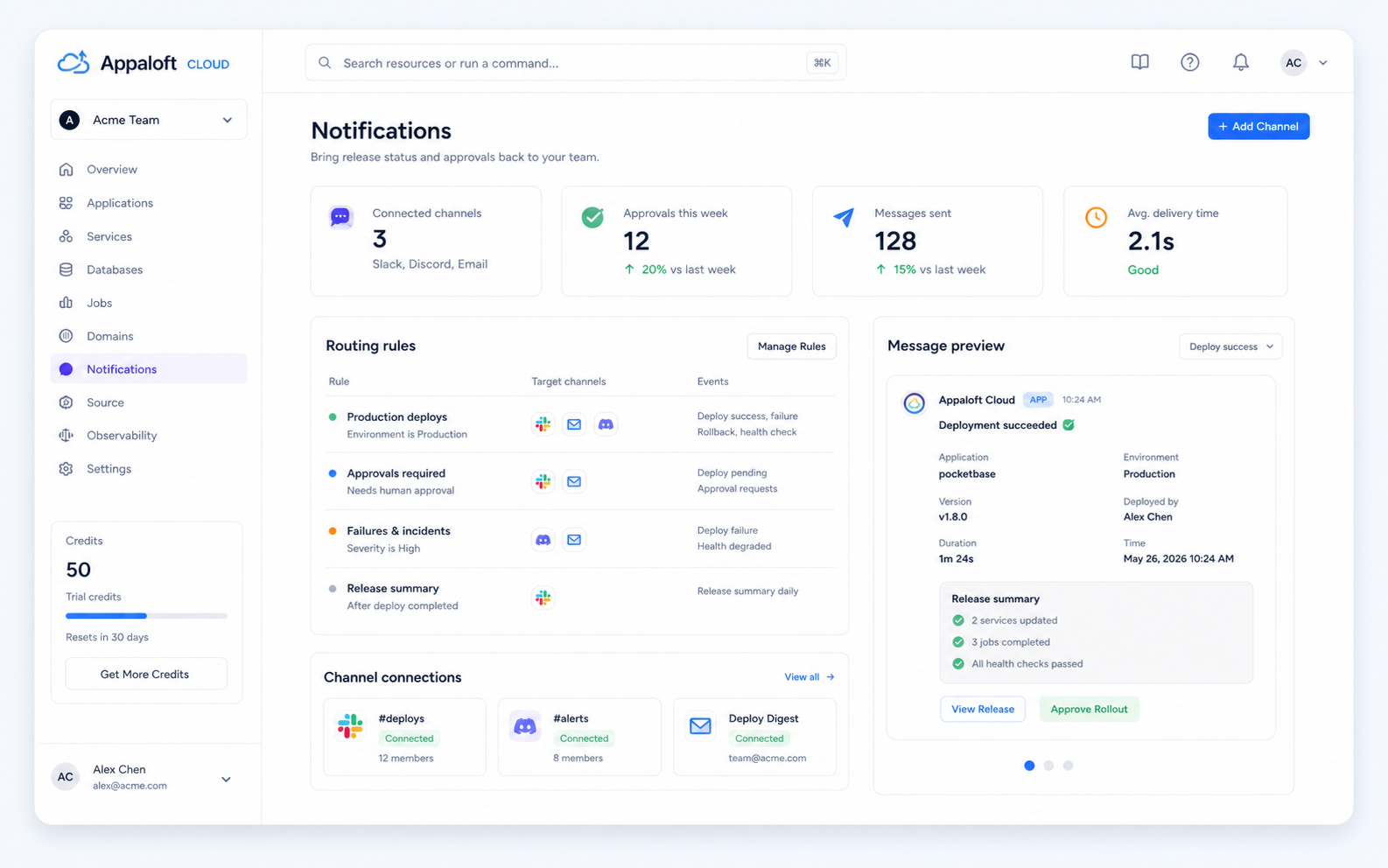Select the Production deploys rule name

[396, 417]
